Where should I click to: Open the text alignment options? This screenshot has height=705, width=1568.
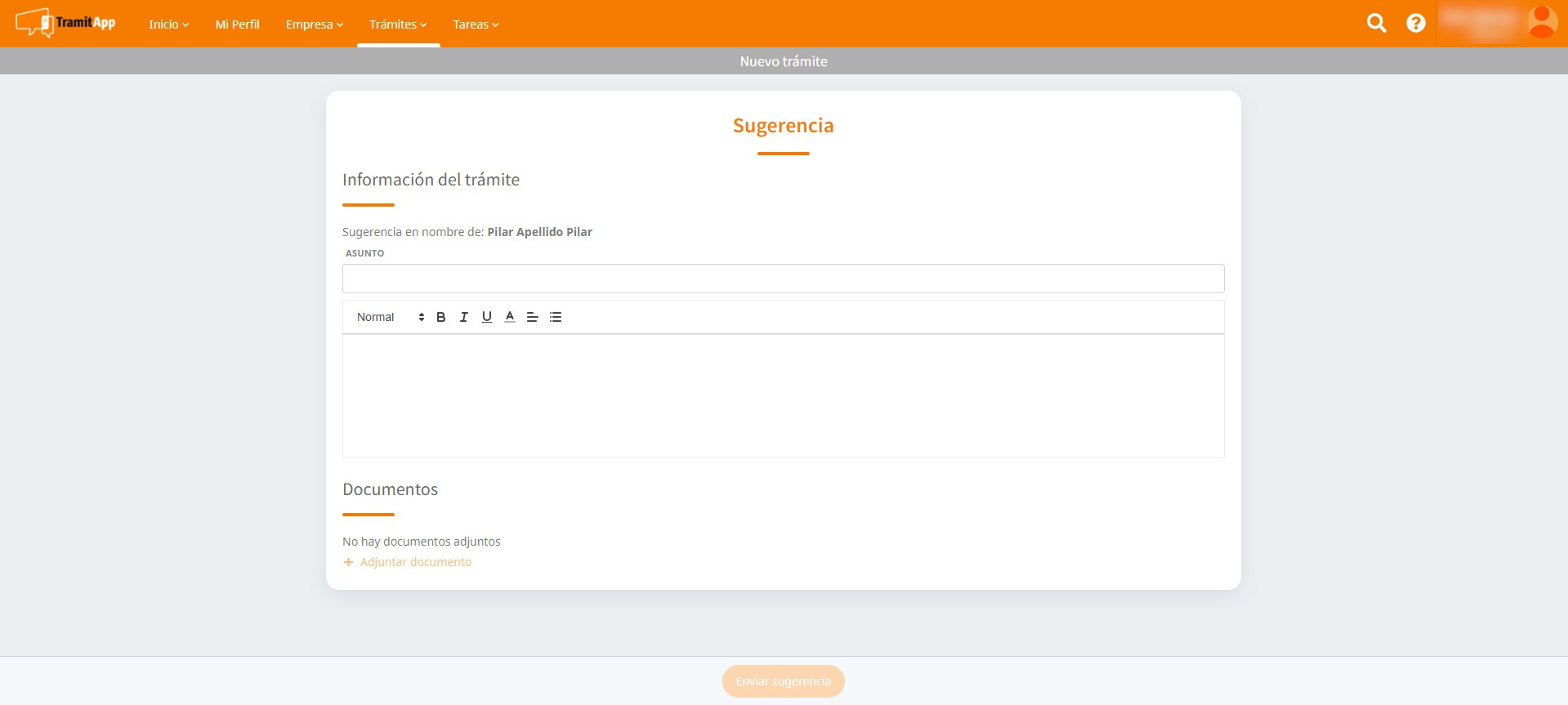pos(532,317)
